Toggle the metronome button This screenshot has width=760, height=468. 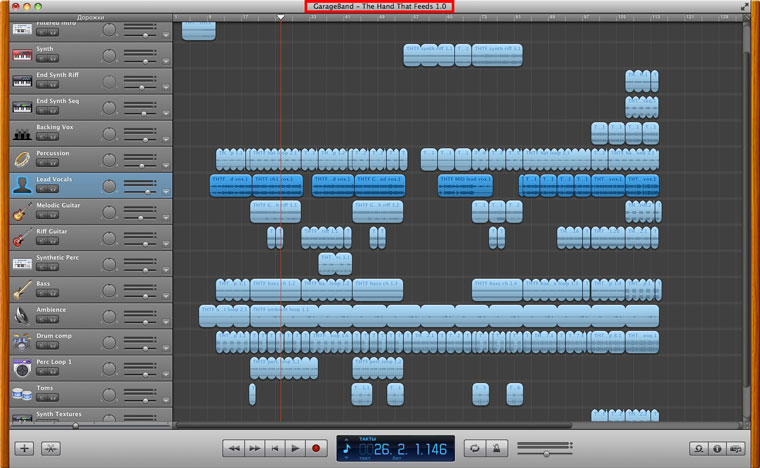pyautogui.click(x=496, y=449)
